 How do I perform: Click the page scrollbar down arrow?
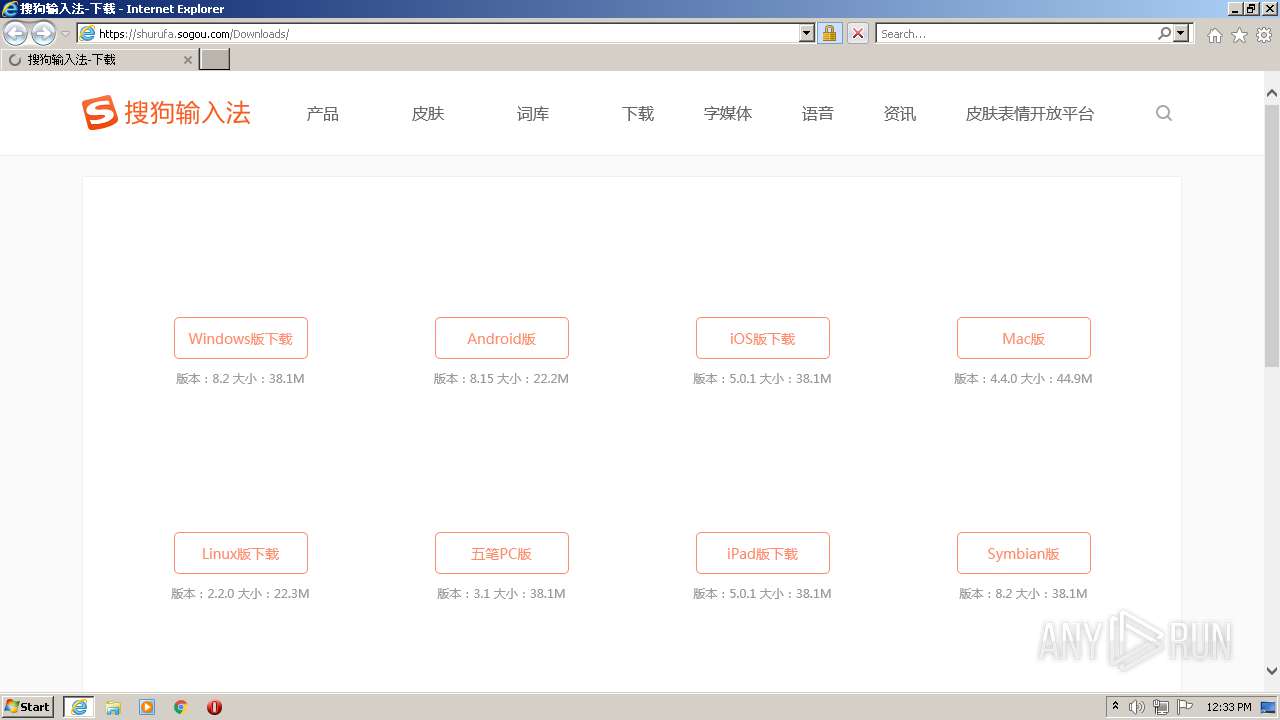1272,671
